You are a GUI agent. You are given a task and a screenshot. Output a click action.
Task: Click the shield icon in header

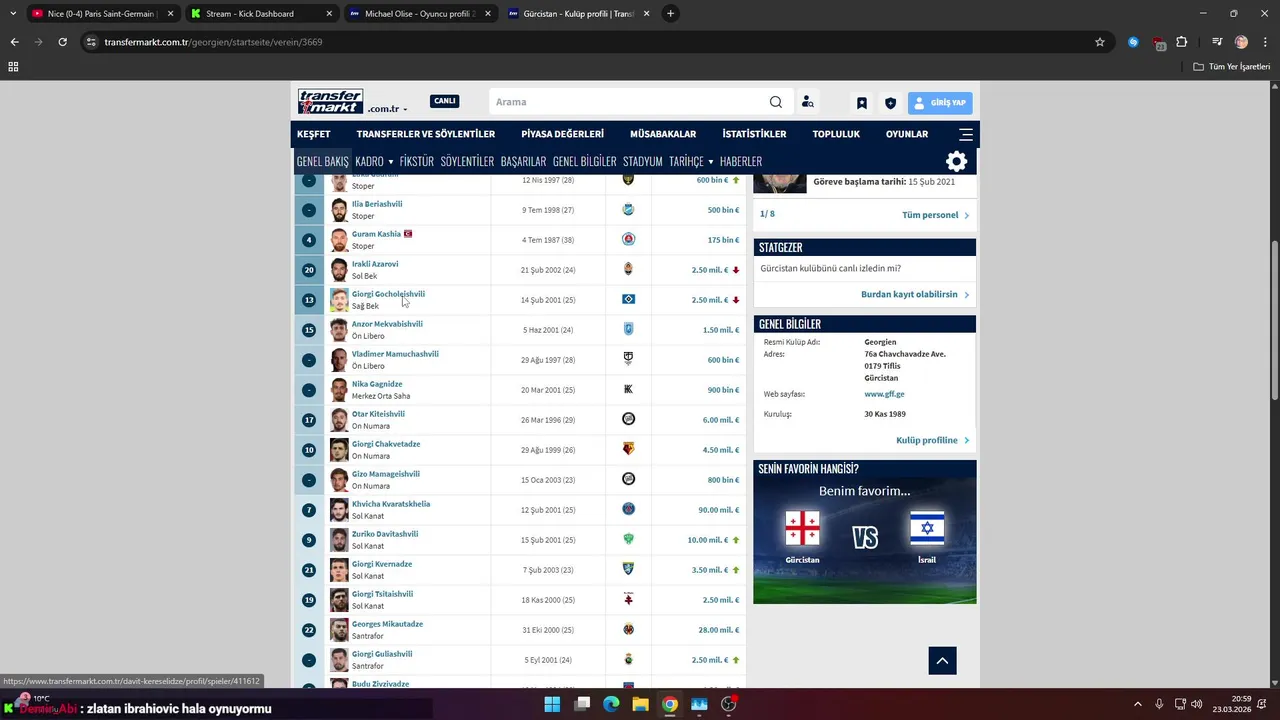click(x=890, y=103)
